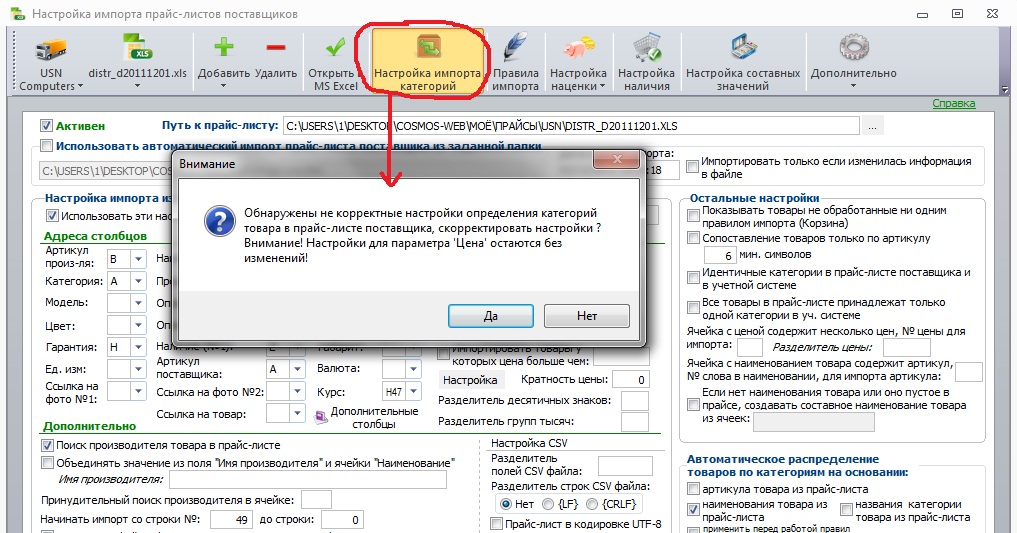Click the Настройка button near Кратность цены
1017x533 pixels.
[x=470, y=380]
